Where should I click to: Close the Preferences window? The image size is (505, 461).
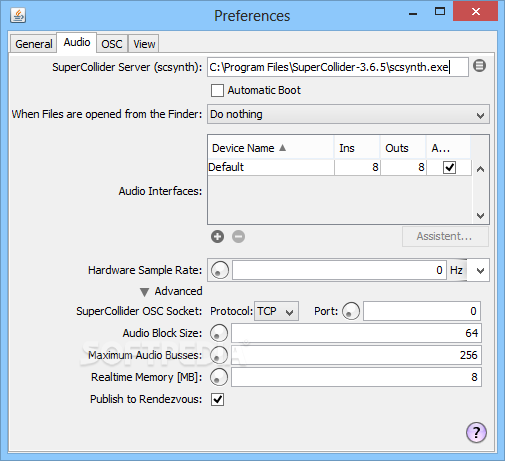point(476,12)
